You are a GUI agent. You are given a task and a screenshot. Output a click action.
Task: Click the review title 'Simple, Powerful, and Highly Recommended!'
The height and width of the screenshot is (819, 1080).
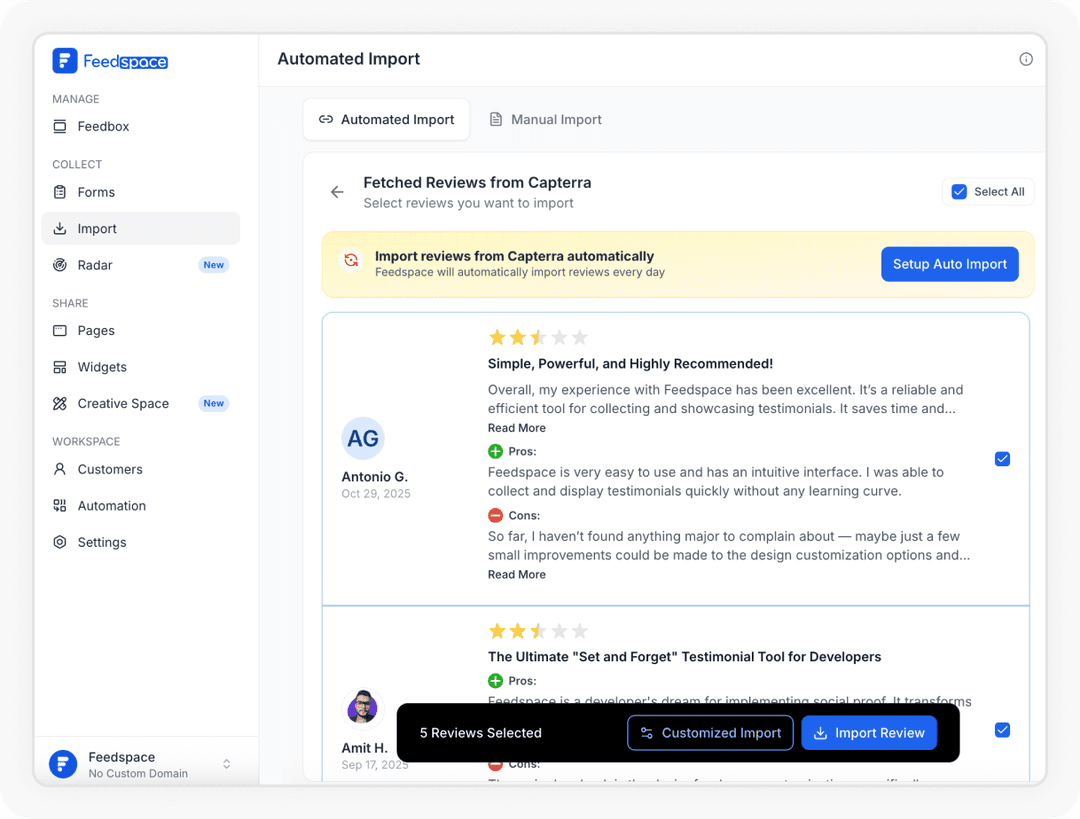[x=630, y=364]
